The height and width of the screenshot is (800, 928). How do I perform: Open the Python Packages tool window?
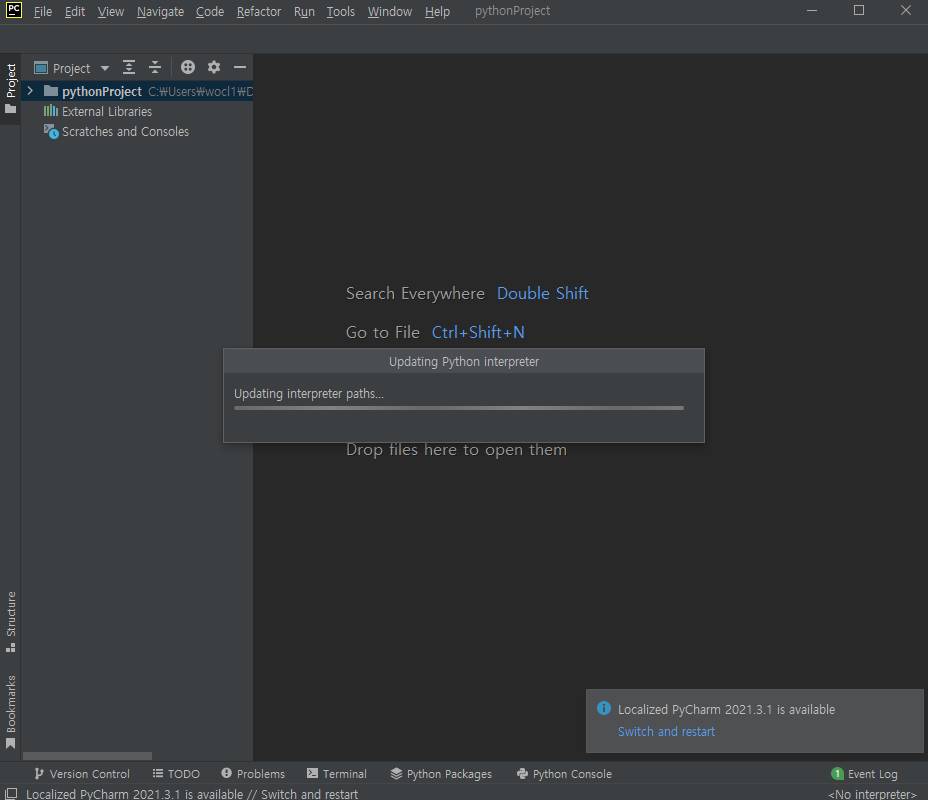(441, 774)
